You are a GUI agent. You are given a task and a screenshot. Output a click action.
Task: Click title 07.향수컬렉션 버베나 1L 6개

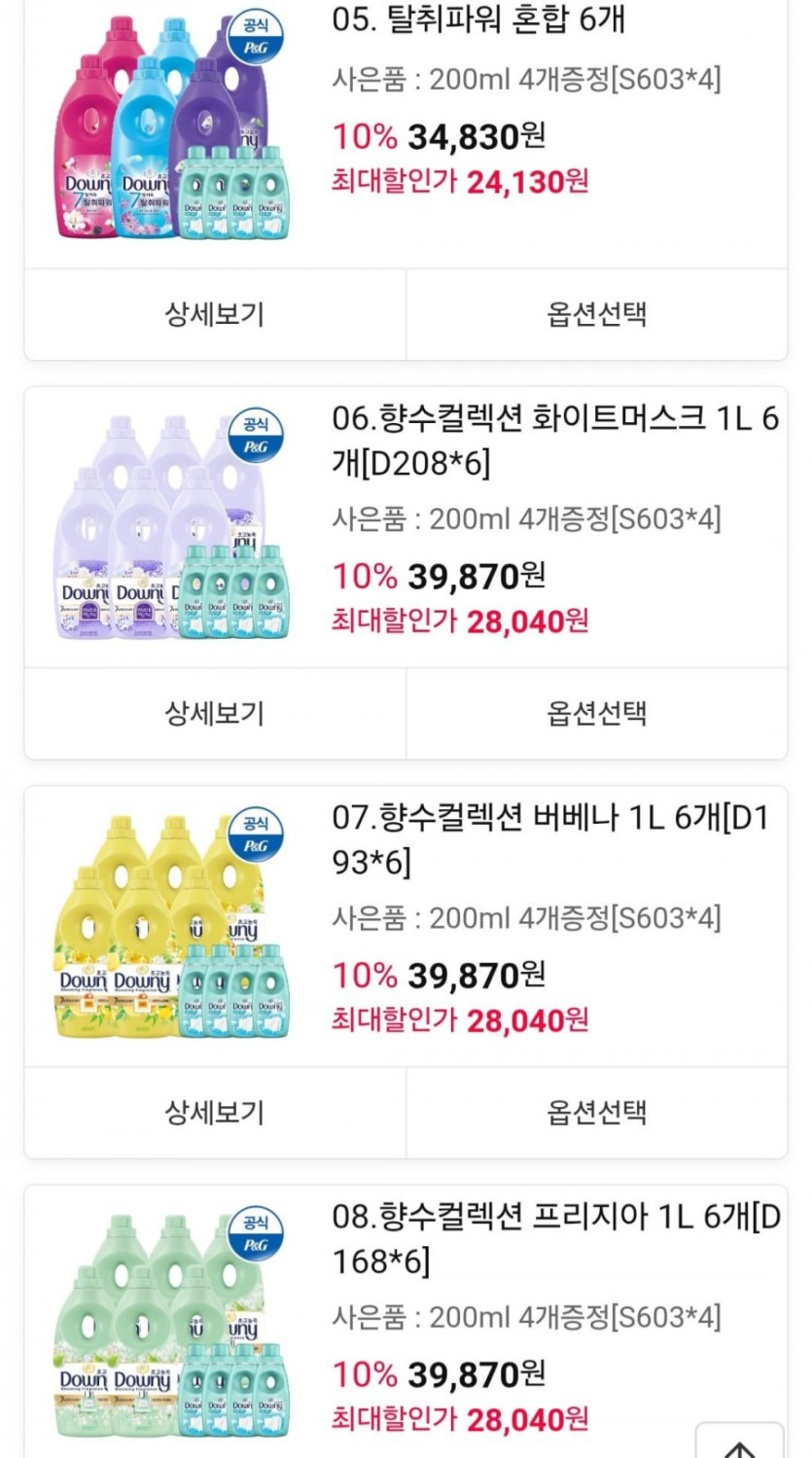(550, 840)
